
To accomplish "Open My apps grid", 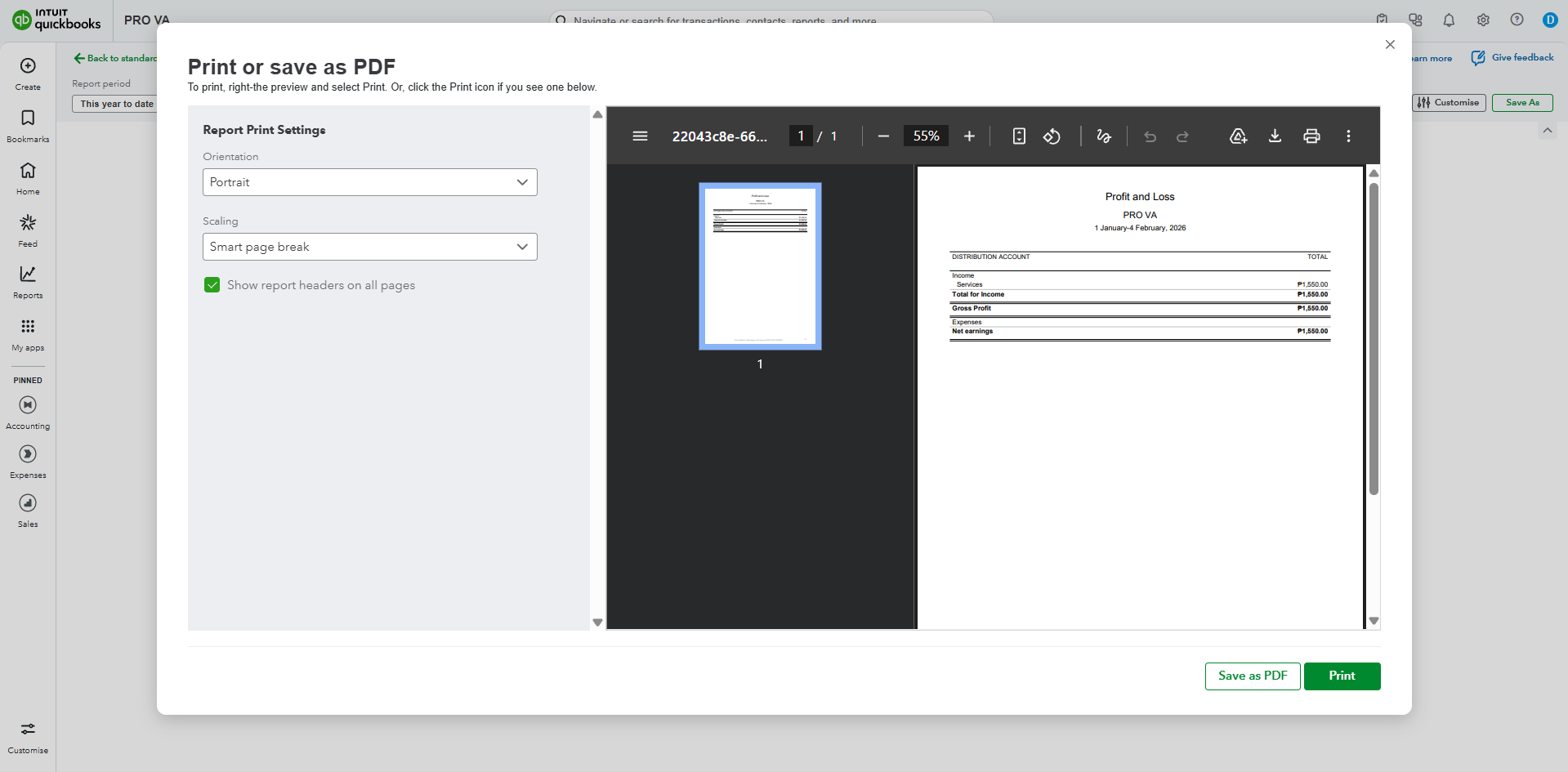I will pyautogui.click(x=28, y=335).
